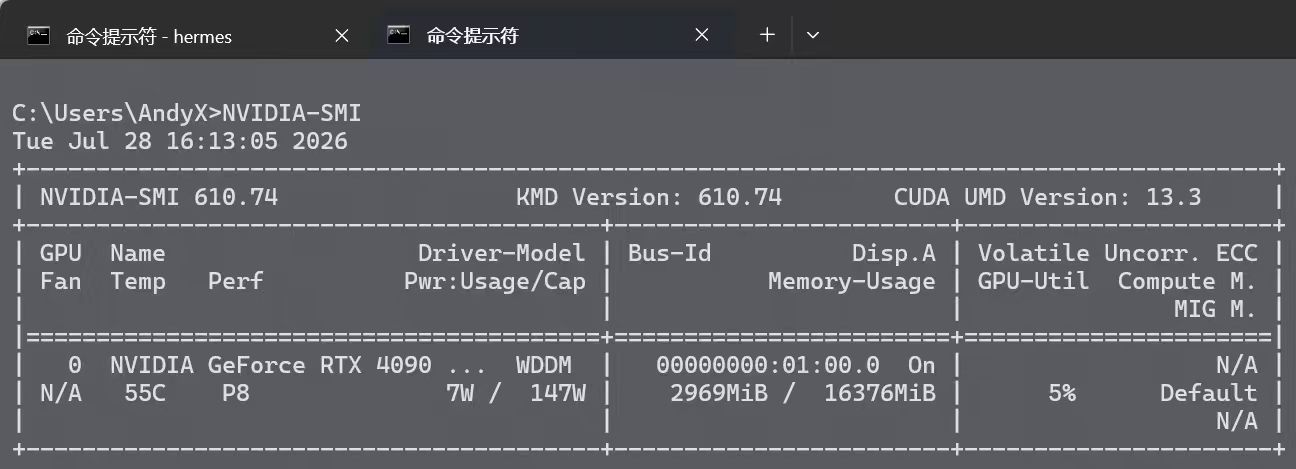Screen dimensions: 1296x469
Task: Click the MIG M. header
Action: coord(1216,309)
